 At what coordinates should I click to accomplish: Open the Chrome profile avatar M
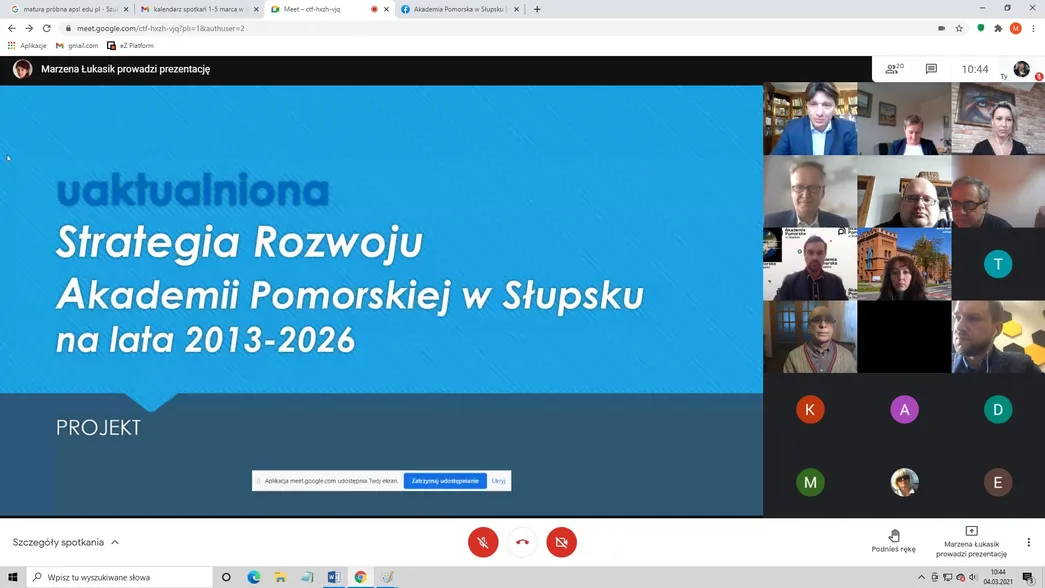click(x=1016, y=28)
